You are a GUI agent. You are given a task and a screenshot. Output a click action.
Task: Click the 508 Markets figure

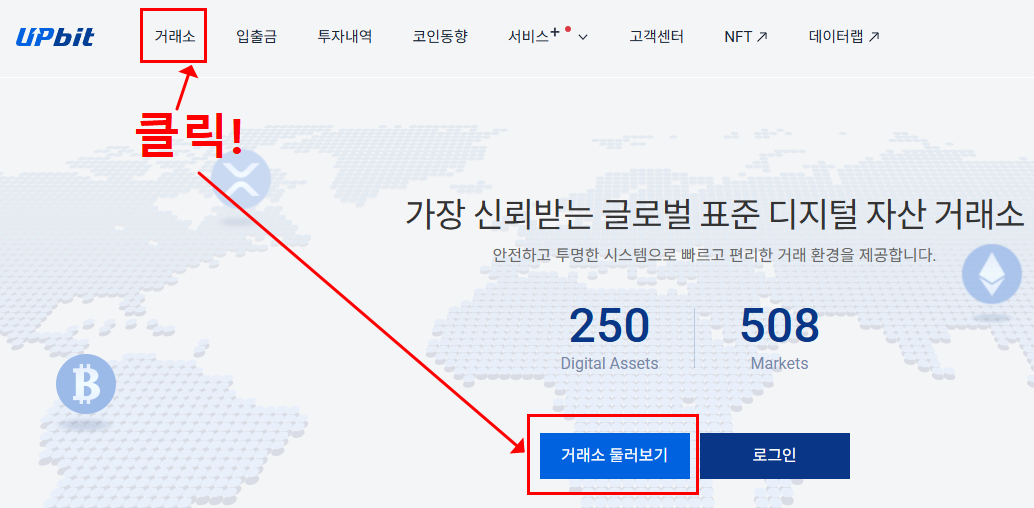click(779, 338)
